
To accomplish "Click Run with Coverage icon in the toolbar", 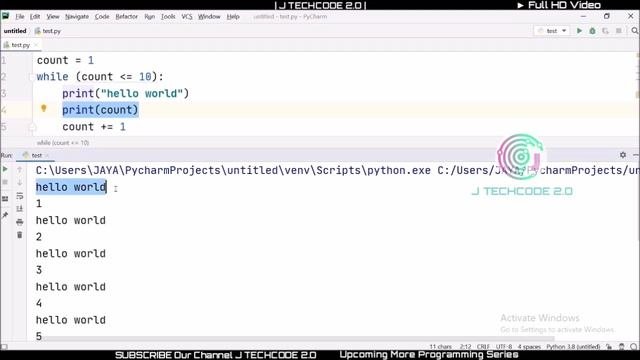I will pos(605,31).
